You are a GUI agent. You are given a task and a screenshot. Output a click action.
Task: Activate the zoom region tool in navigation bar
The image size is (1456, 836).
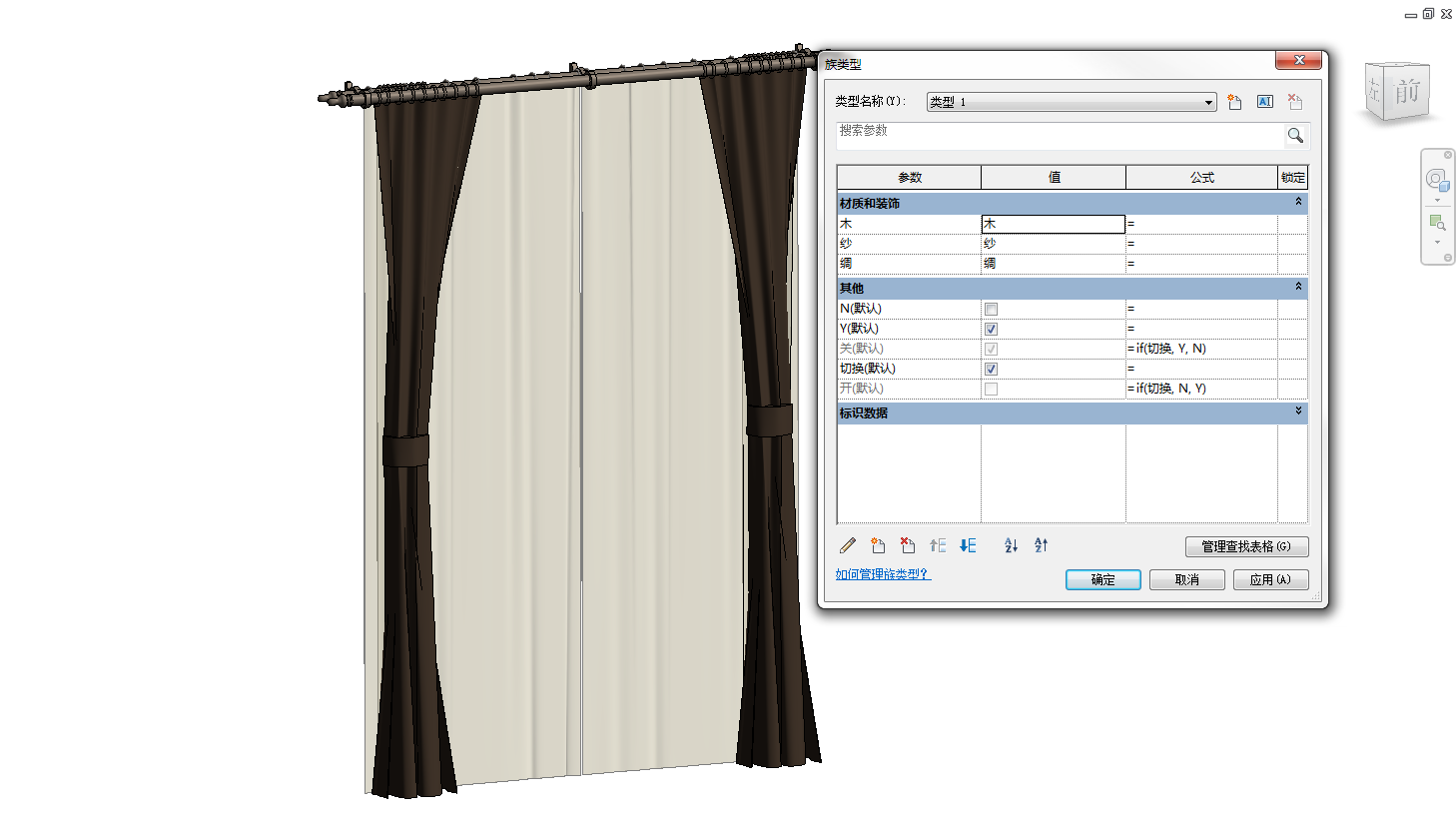pyautogui.click(x=1437, y=223)
